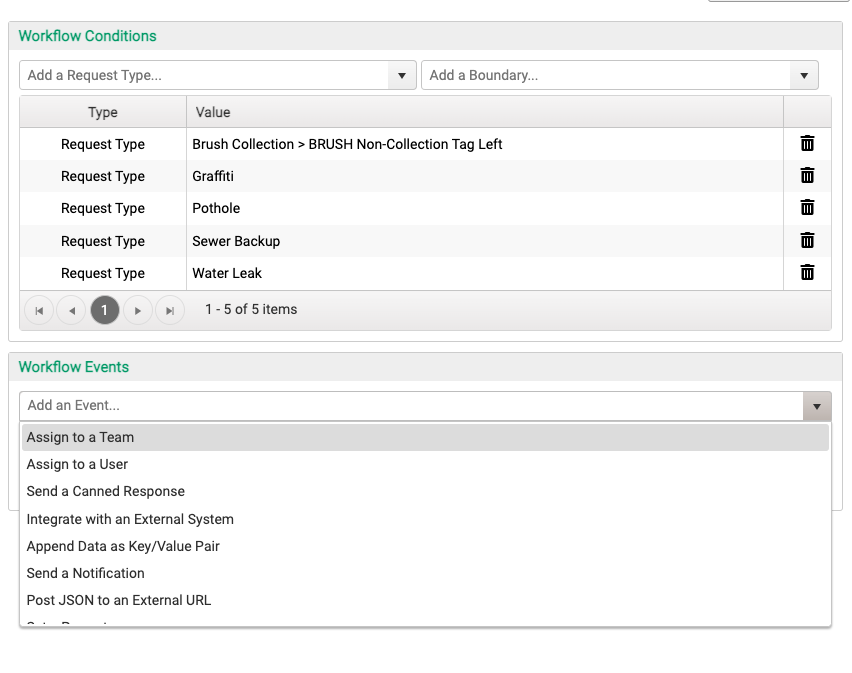Image resolution: width=852 pixels, height=673 pixels.
Task: Click Request Type cell in Graffiti row
Action: click(x=103, y=176)
